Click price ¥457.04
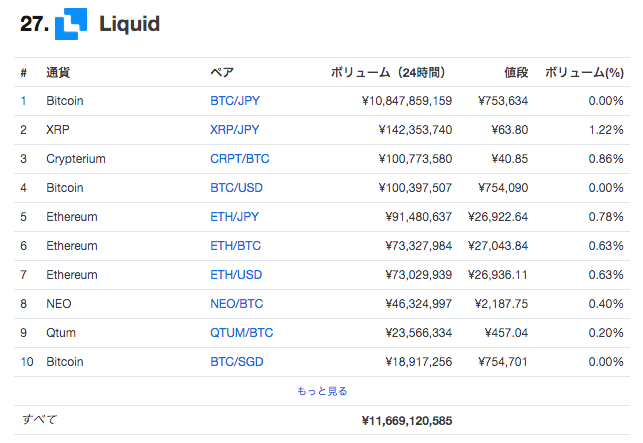 506,333
